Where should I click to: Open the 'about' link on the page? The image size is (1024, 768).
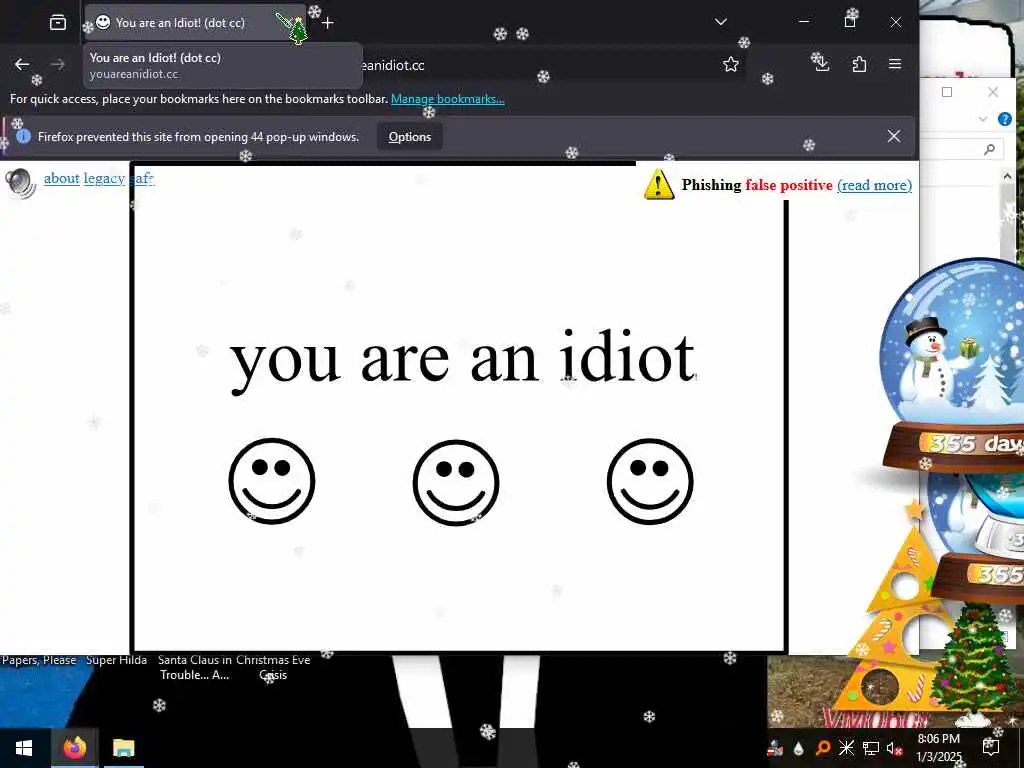click(x=62, y=178)
